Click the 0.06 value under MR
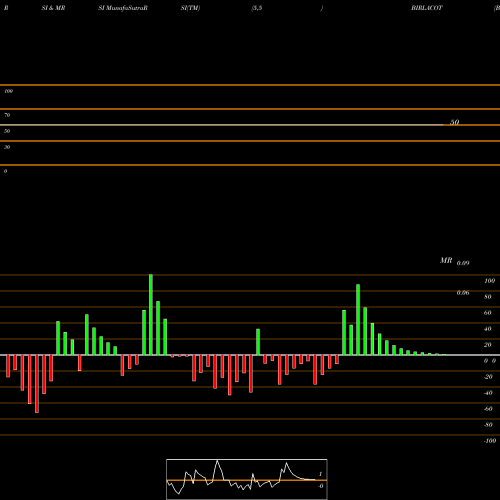 (463, 293)
